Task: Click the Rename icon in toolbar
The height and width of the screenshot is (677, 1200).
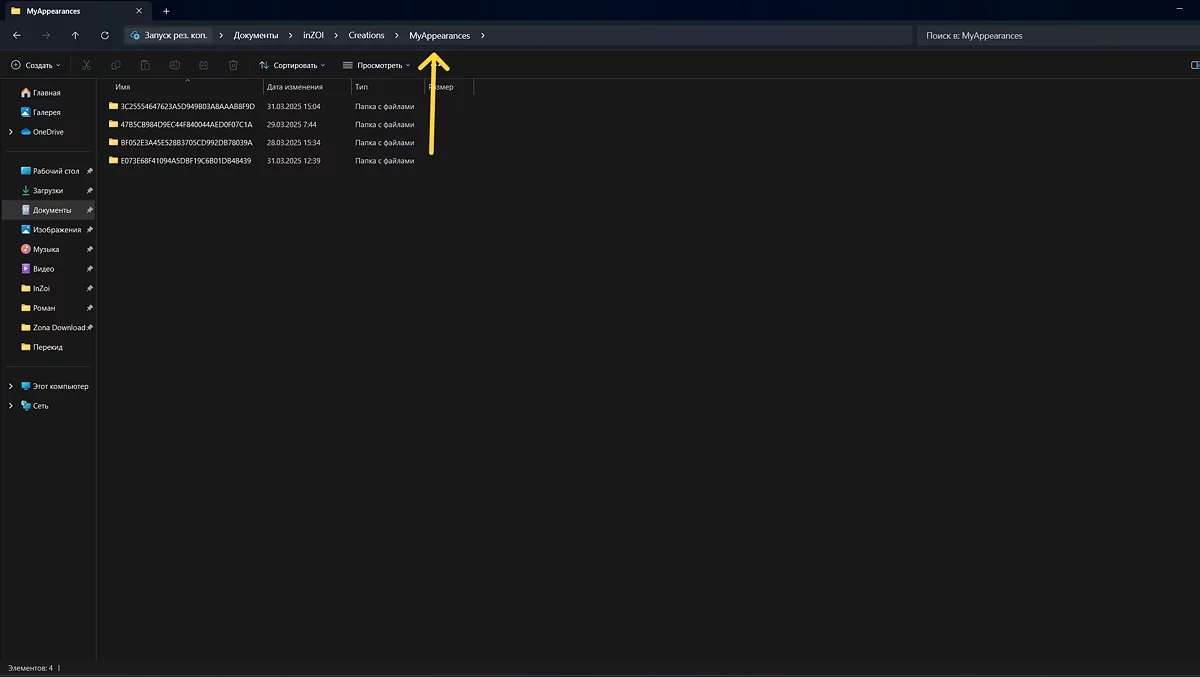Action: pos(175,65)
